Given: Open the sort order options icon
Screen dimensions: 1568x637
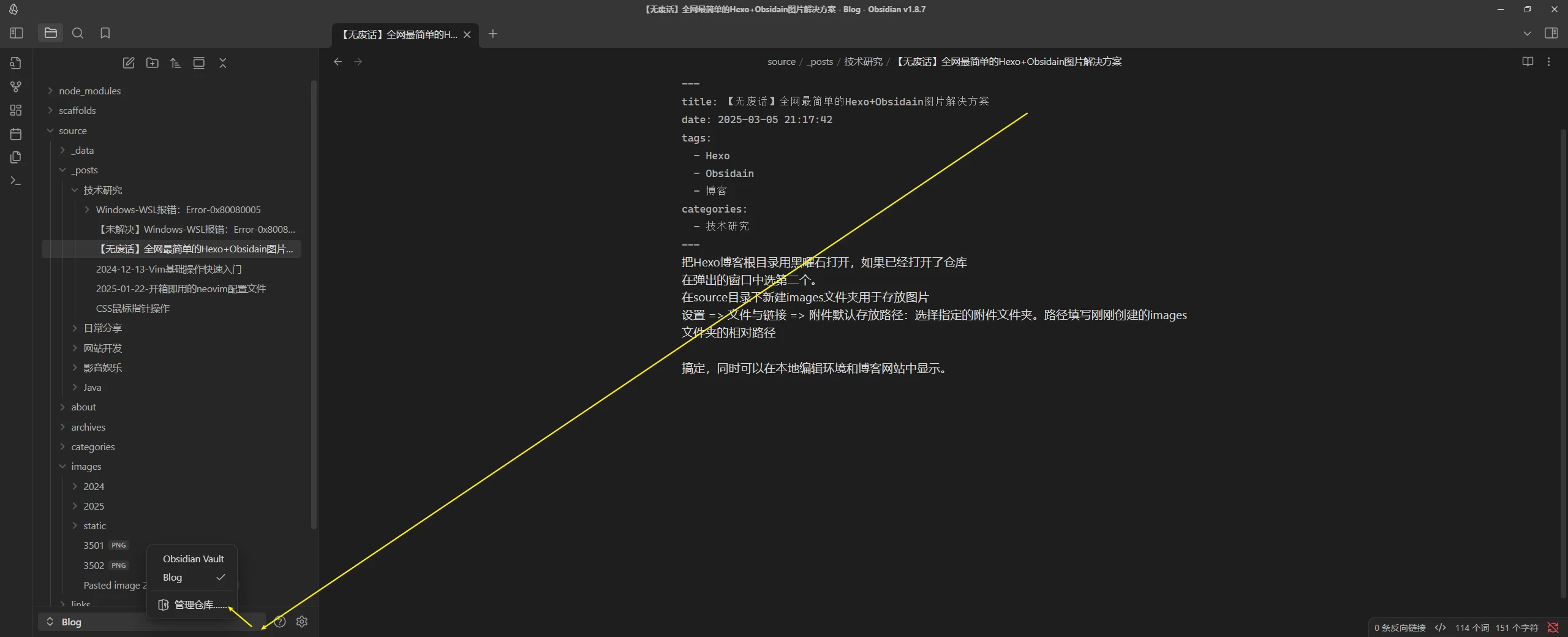Looking at the screenshot, I should click(176, 63).
